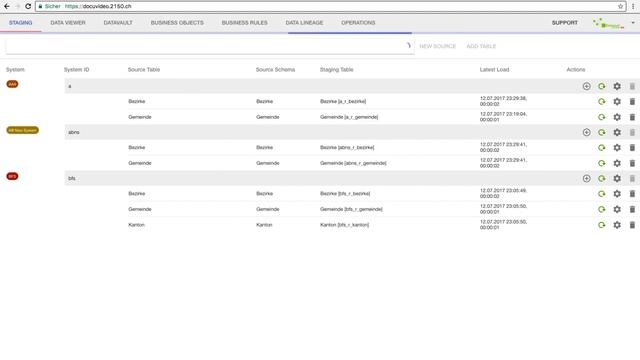Reload all tables of system bfs
The width and height of the screenshot is (640, 360).
pyautogui.click(x=602, y=178)
